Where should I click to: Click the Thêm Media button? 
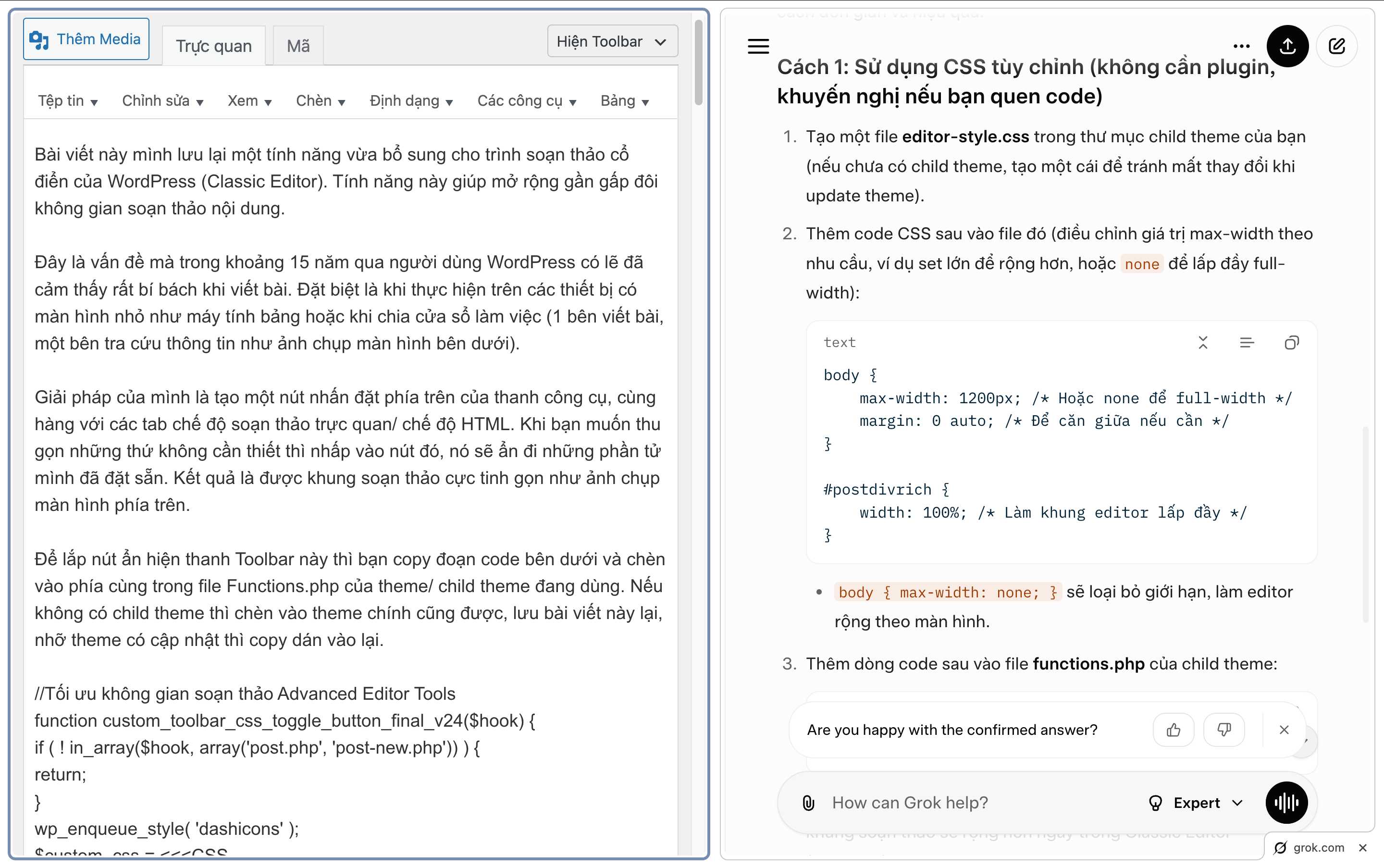tap(86, 39)
